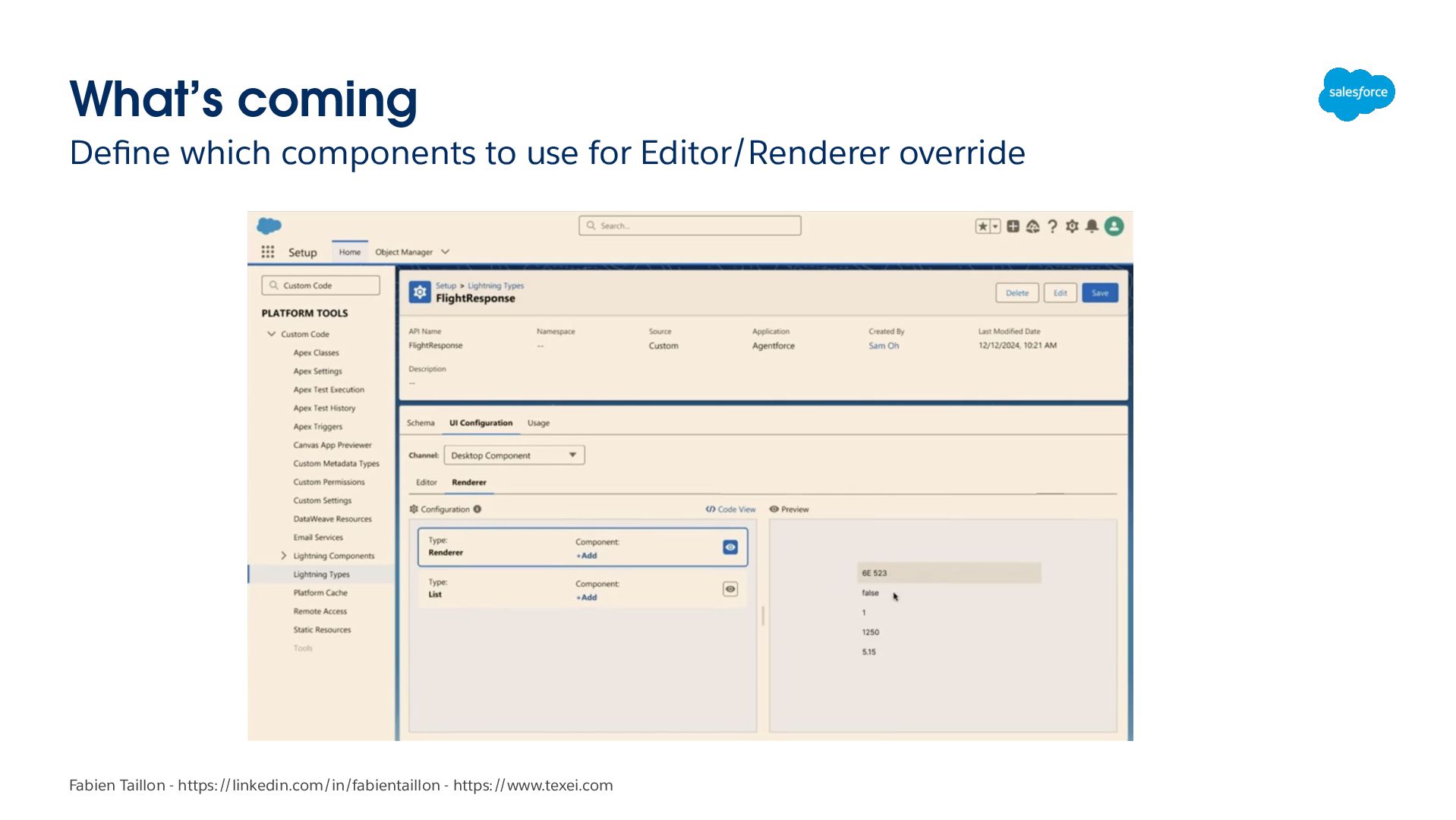Open the Help question mark icon
This screenshot has height=820, width=1456.
(1052, 226)
